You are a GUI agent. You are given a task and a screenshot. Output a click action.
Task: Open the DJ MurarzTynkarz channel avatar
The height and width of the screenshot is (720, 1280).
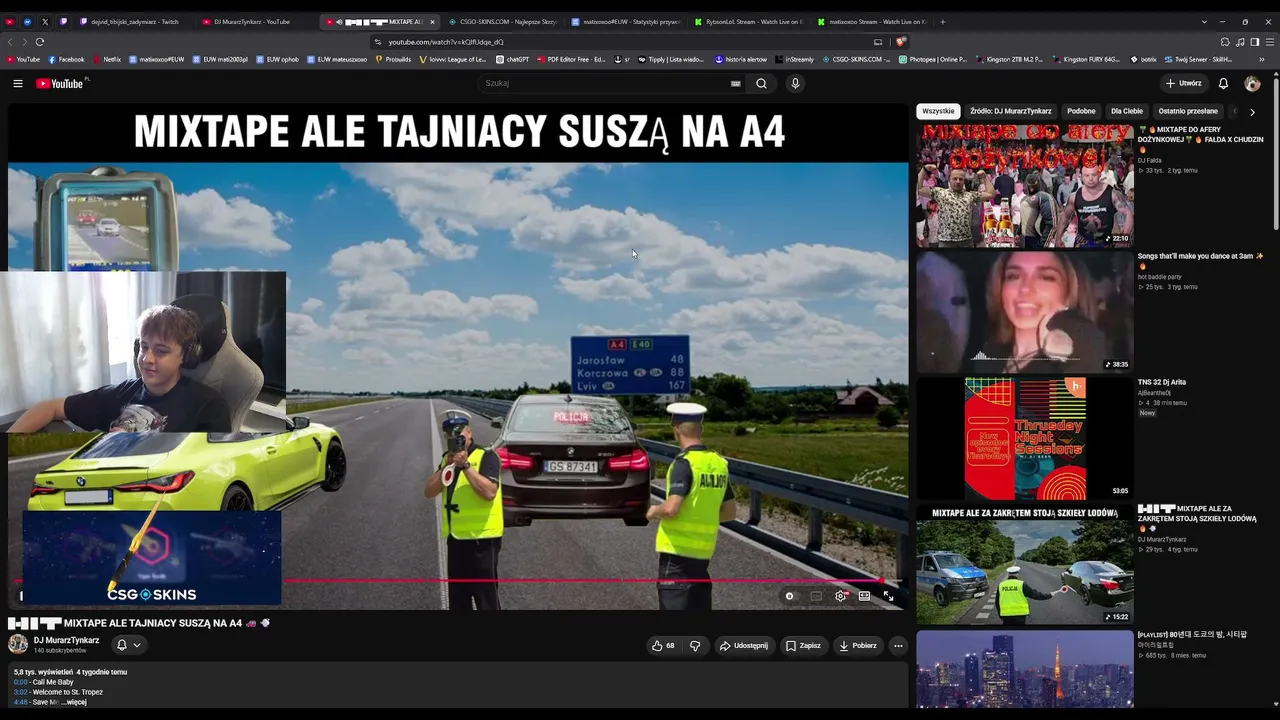(18, 645)
